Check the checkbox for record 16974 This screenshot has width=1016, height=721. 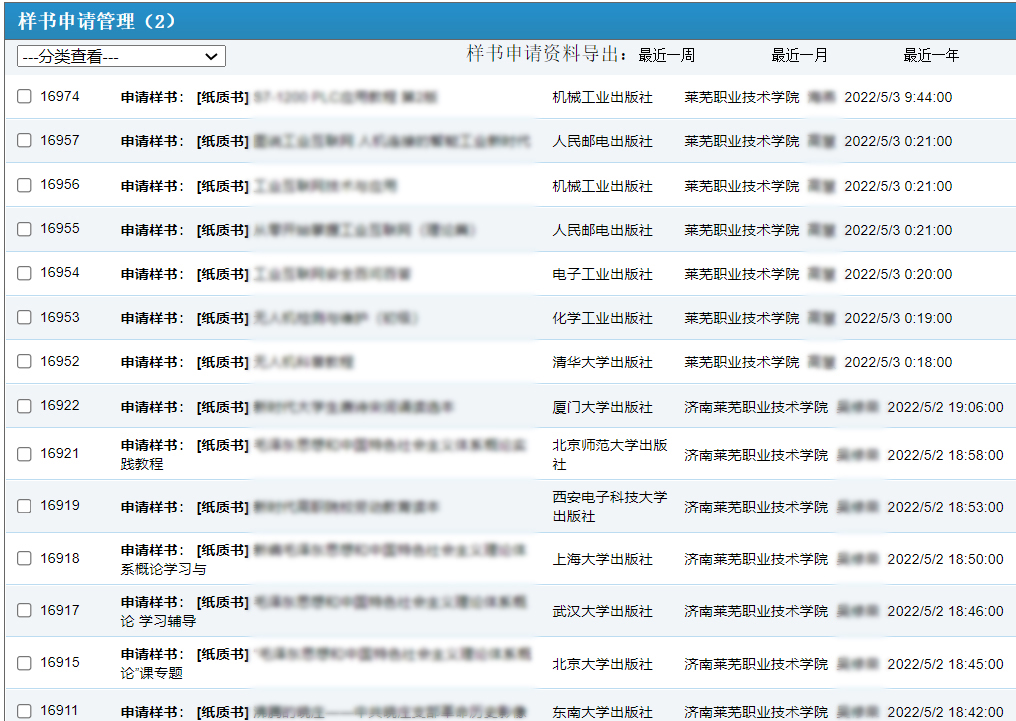24,97
